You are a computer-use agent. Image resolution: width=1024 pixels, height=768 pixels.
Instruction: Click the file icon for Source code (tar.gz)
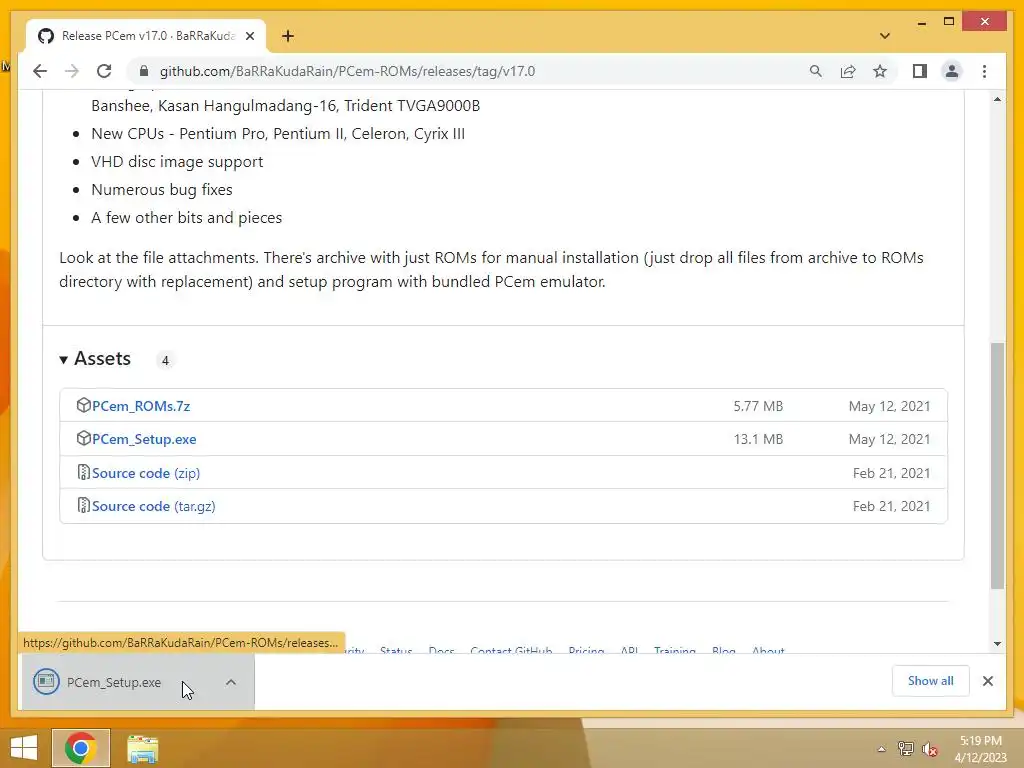click(x=84, y=505)
